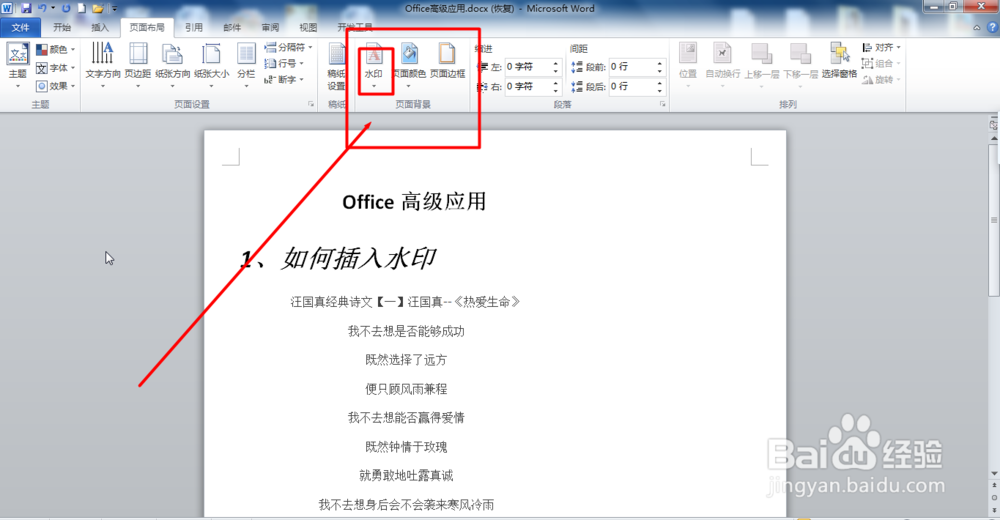Launch the 段落 paragraph dialog launcher
Viewport: 1000px width, 520px height.
(x=663, y=104)
